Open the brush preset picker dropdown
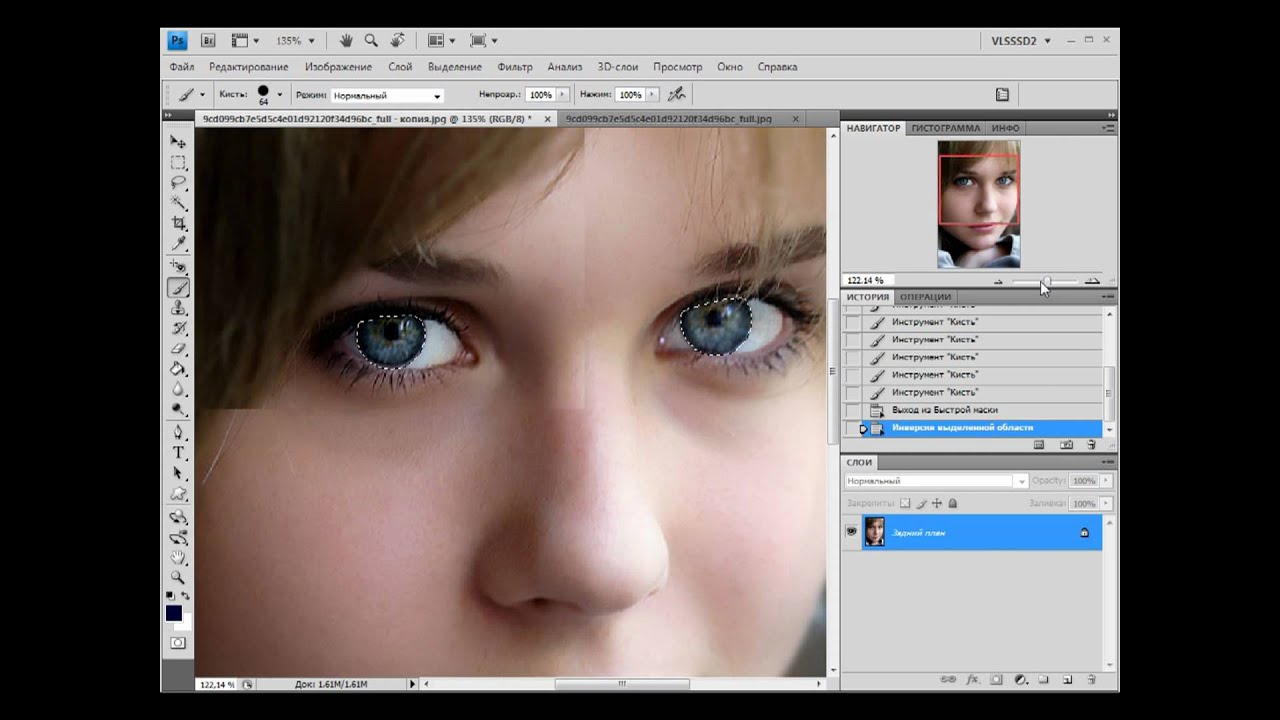Viewport: 1280px width, 720px height. 279,95
